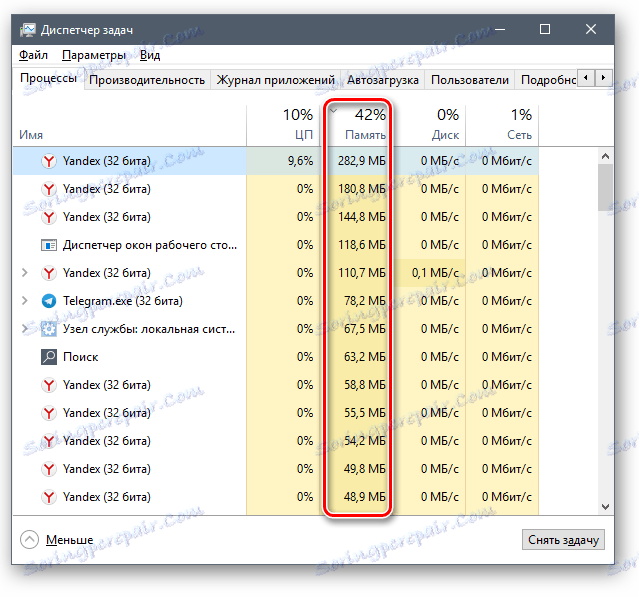Click the 282,9 МБ memory cell
639x597 pixels.
[x=357, y=161]
